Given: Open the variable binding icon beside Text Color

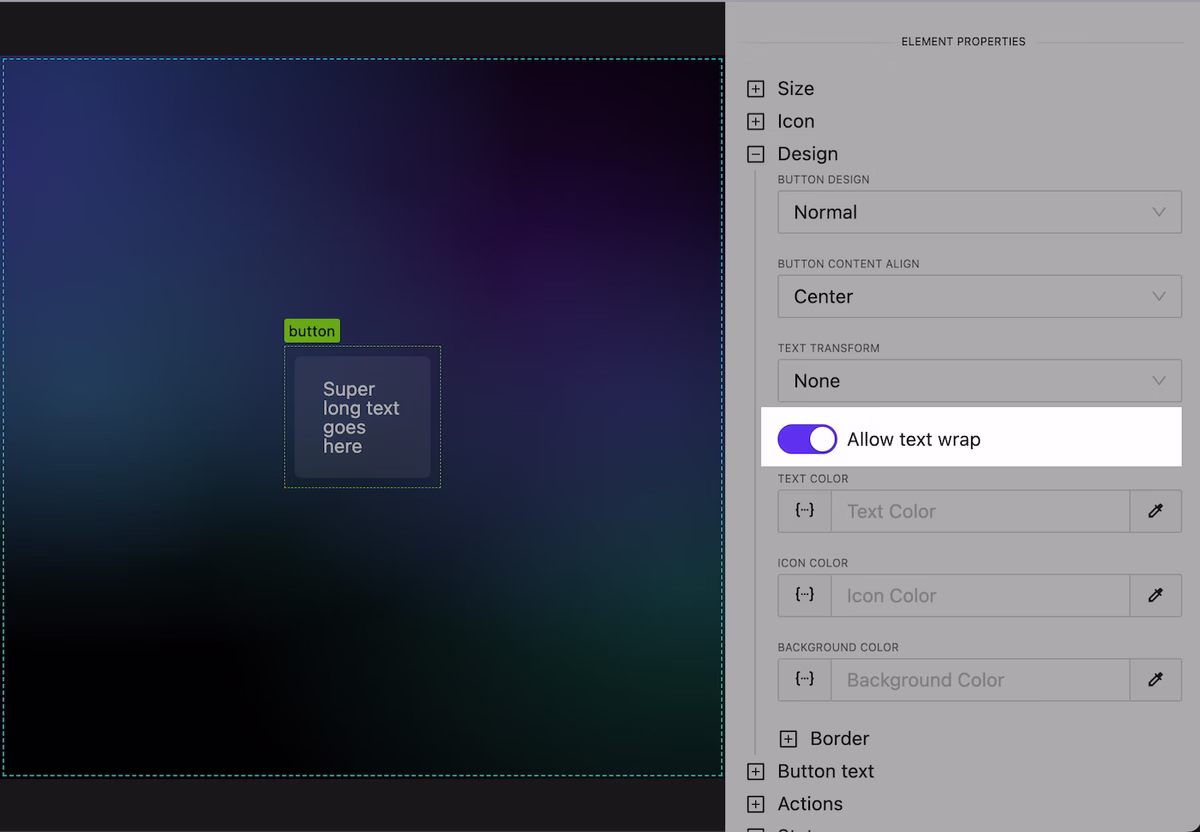Looking at the screenshot, I should pyautogui.click(x=804, y=511).
